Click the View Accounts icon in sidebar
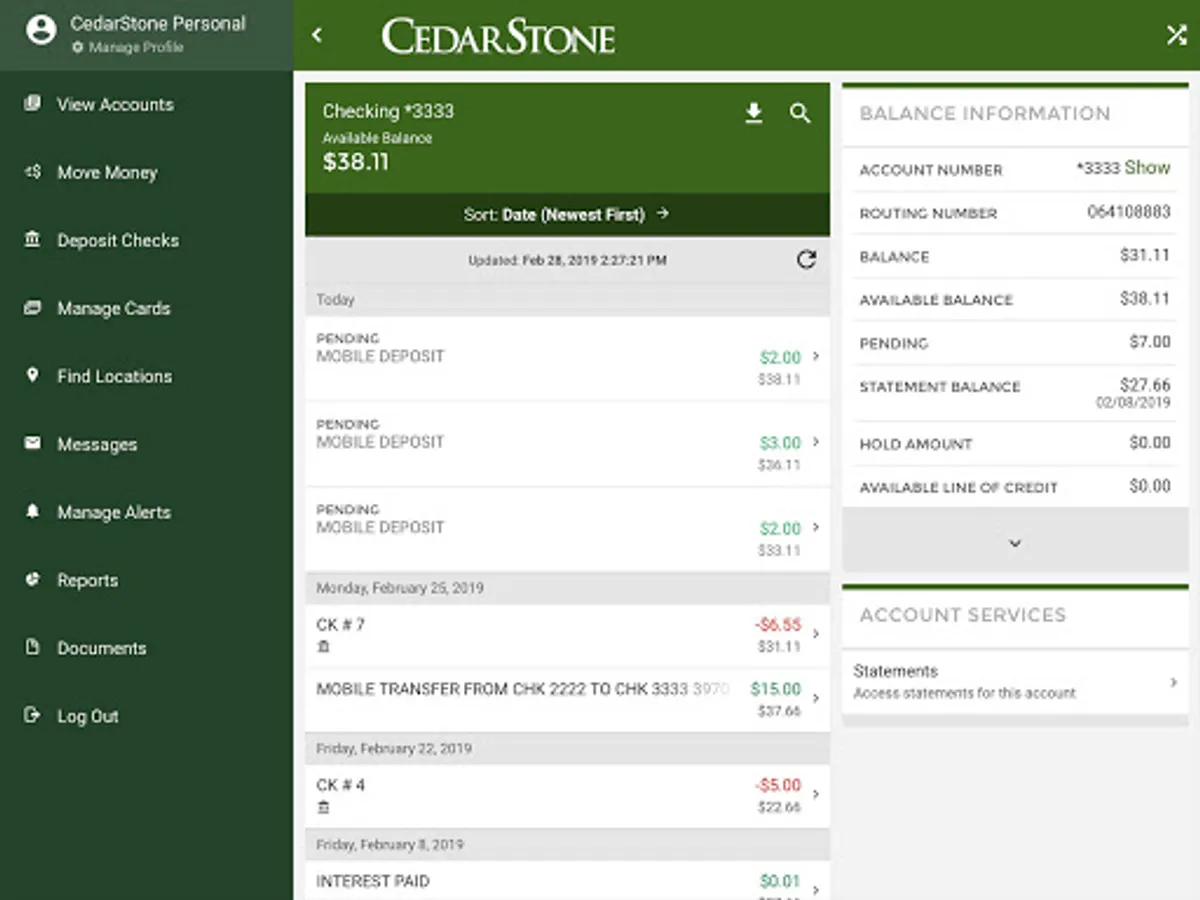Viewport: 1200px width, 900px height. [x=33, y=103]
